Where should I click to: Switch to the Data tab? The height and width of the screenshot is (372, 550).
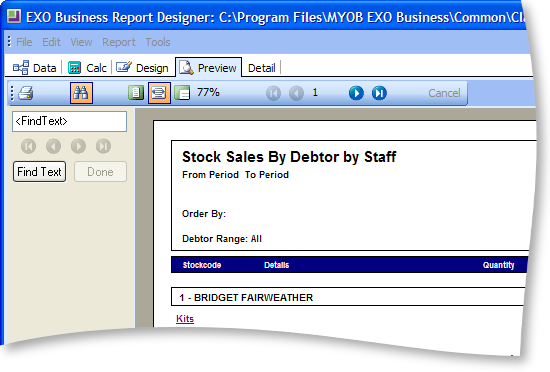tap(34, 68)
